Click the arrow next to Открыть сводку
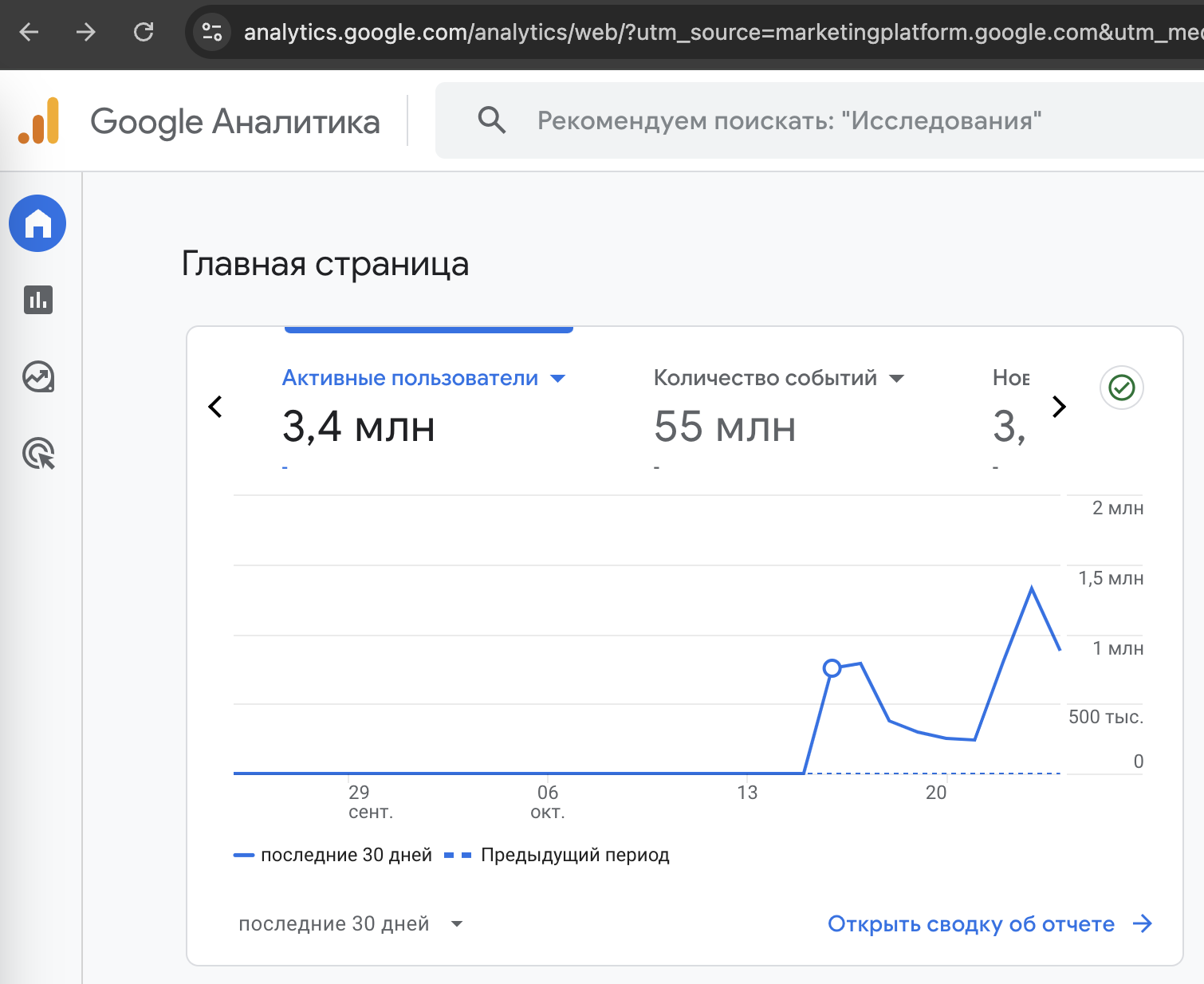 [x=1143, y=923]
